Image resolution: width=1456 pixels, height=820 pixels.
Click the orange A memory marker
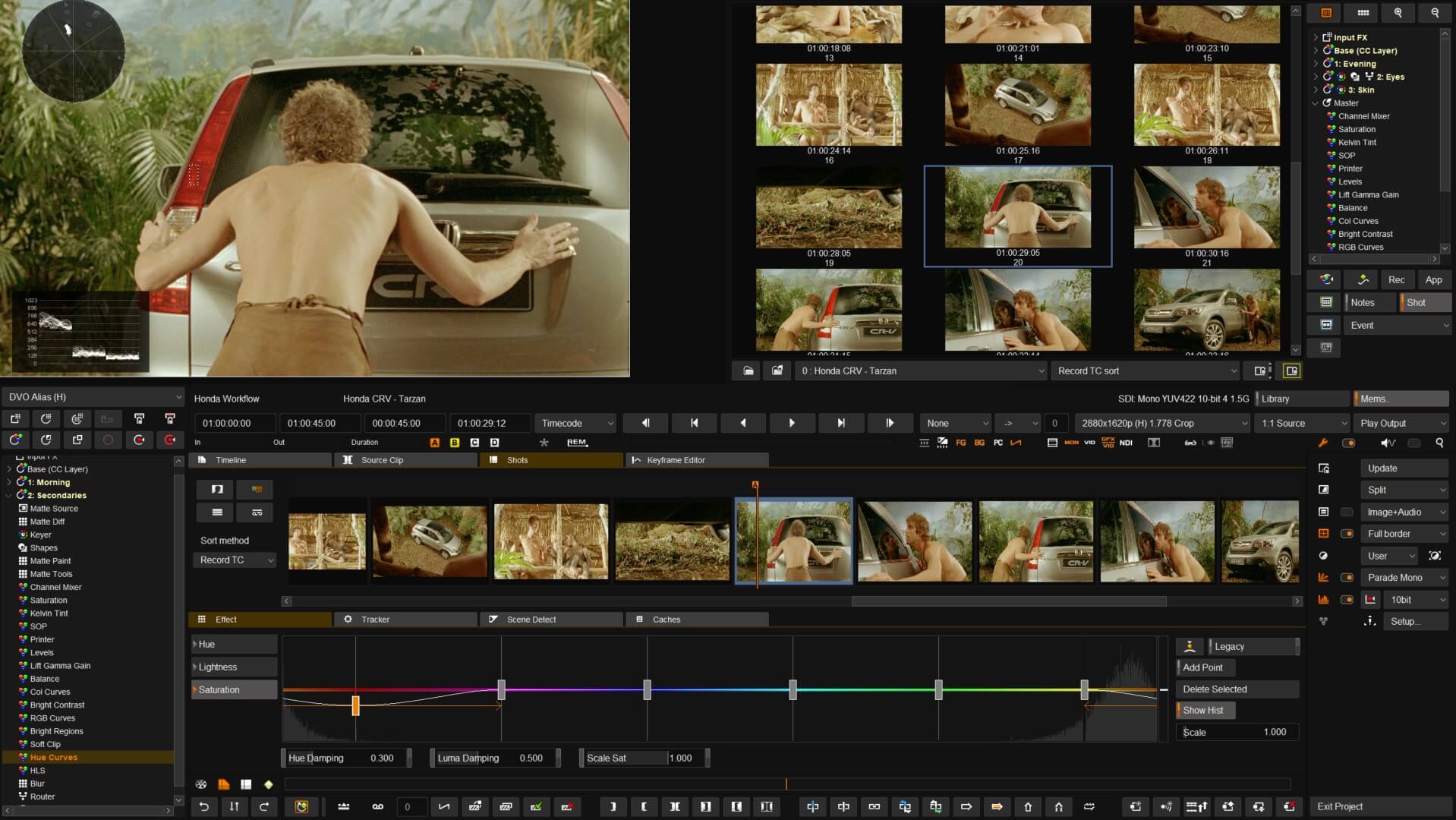click(x=434, y=443)
